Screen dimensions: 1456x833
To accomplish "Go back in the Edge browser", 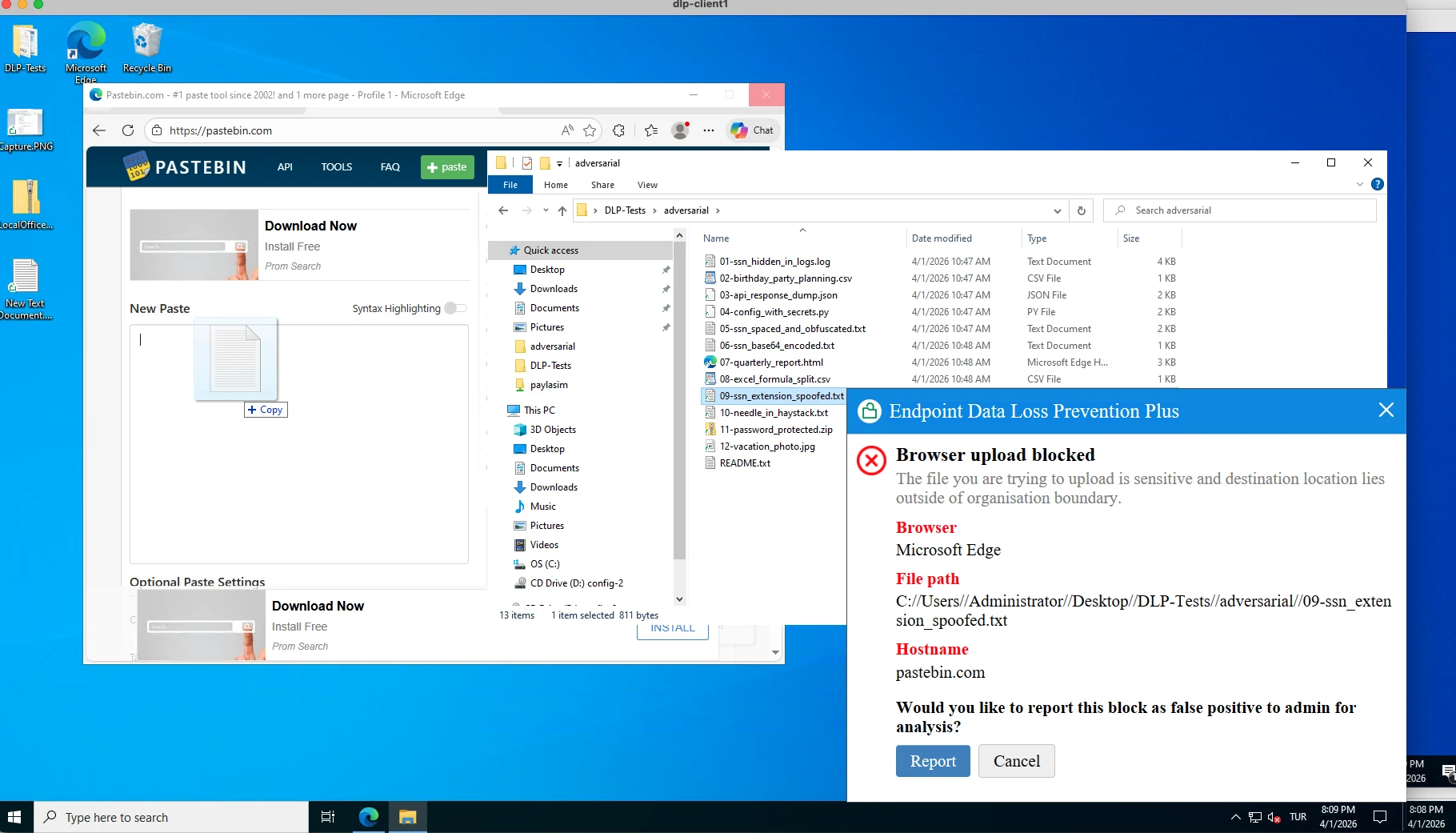I will (99, 130).
